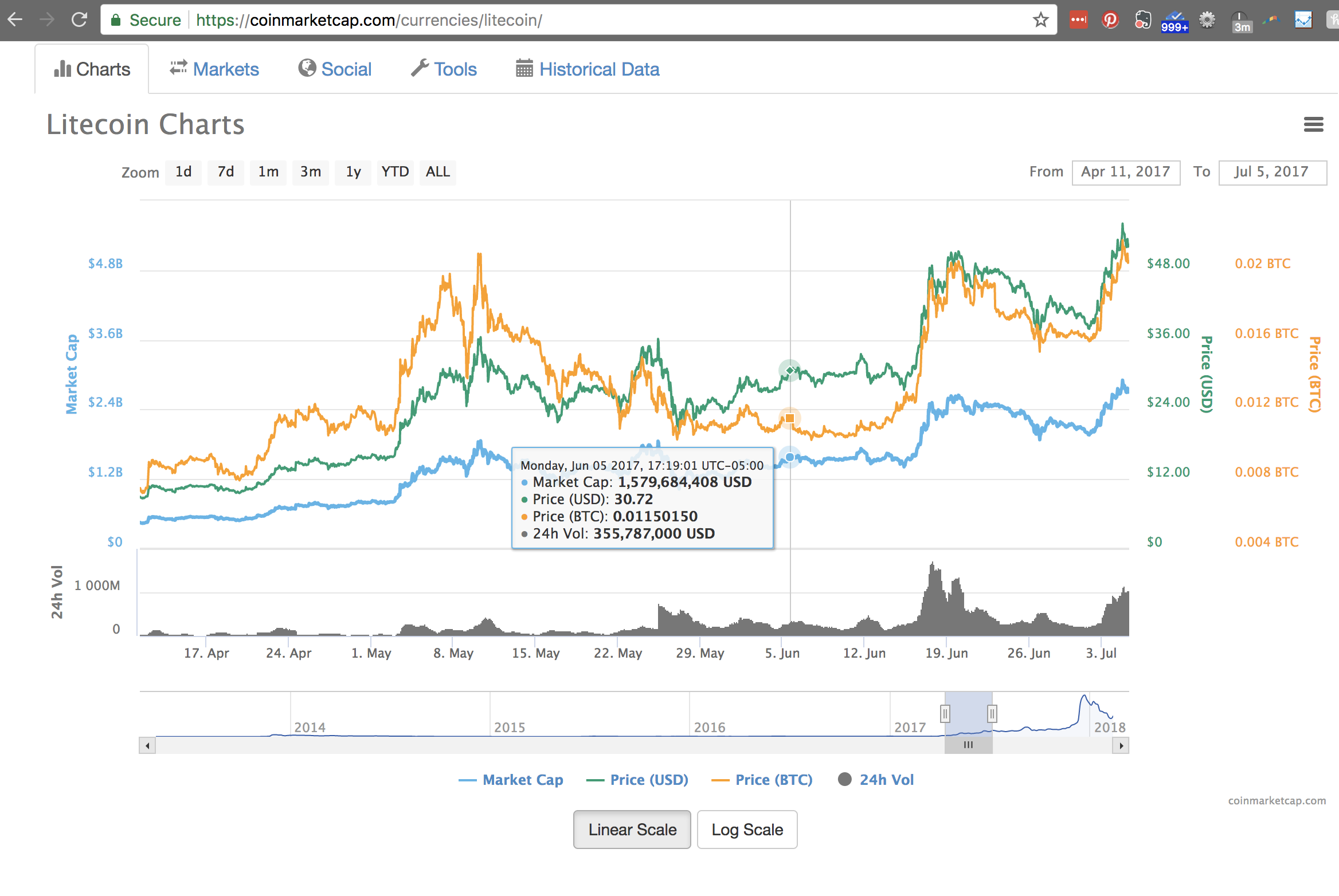
Task: Select the ALL zoom range
Action: 437,172
